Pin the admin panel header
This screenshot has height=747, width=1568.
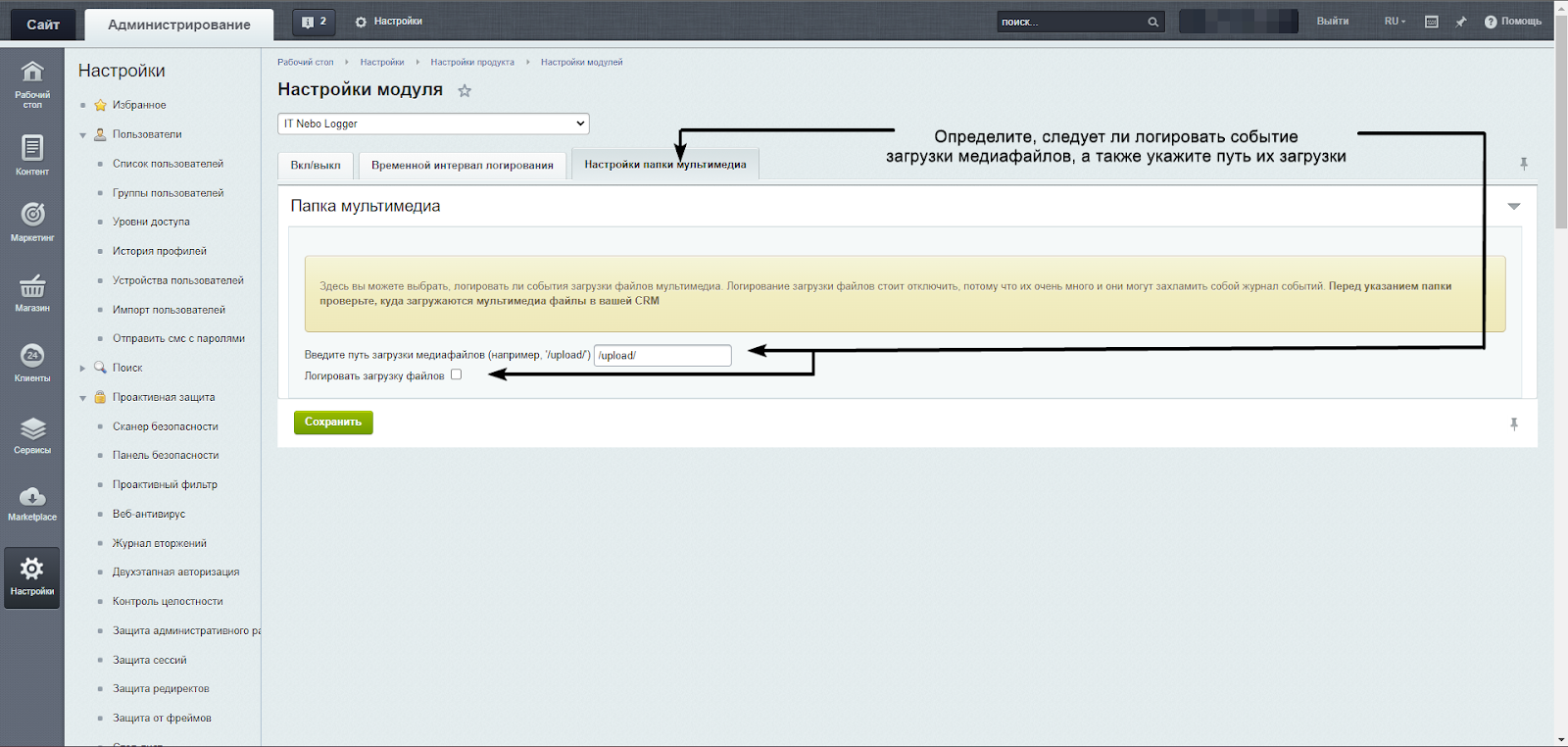[1461, 22]
